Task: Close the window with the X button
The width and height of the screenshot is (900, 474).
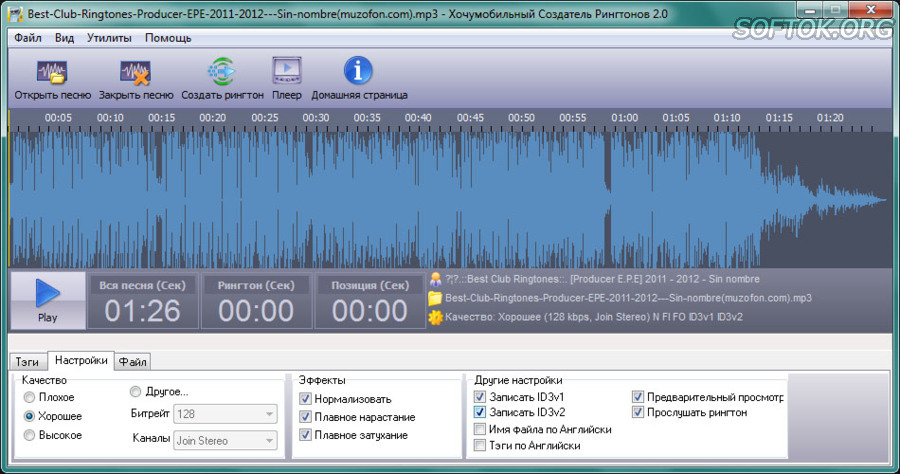Action: click(x=871, y=10)
